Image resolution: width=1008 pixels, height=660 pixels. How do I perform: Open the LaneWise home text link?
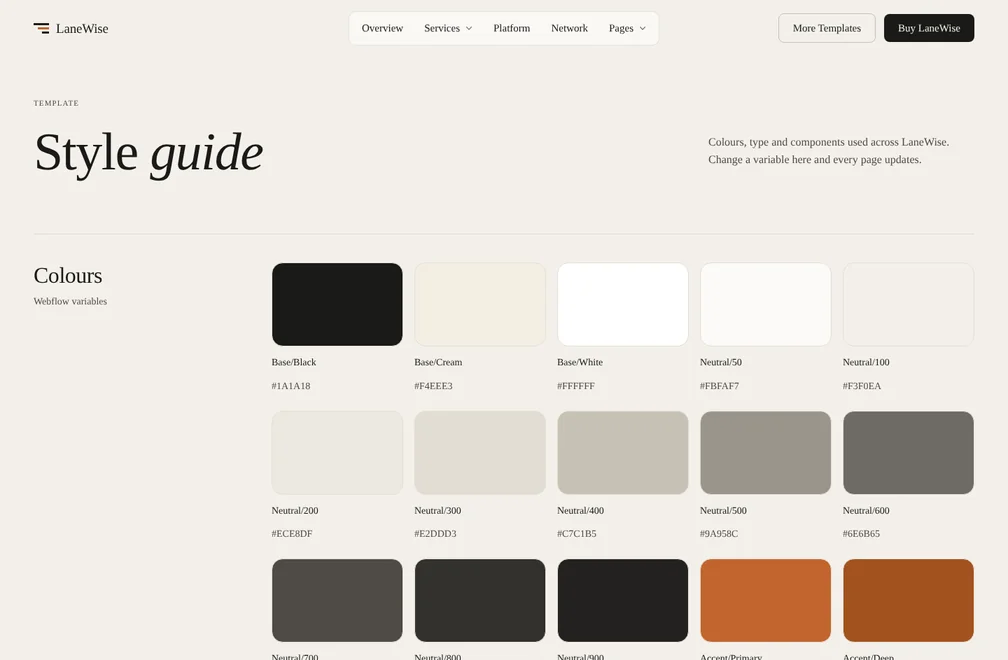pyautogui.click(x=82, y=28)
